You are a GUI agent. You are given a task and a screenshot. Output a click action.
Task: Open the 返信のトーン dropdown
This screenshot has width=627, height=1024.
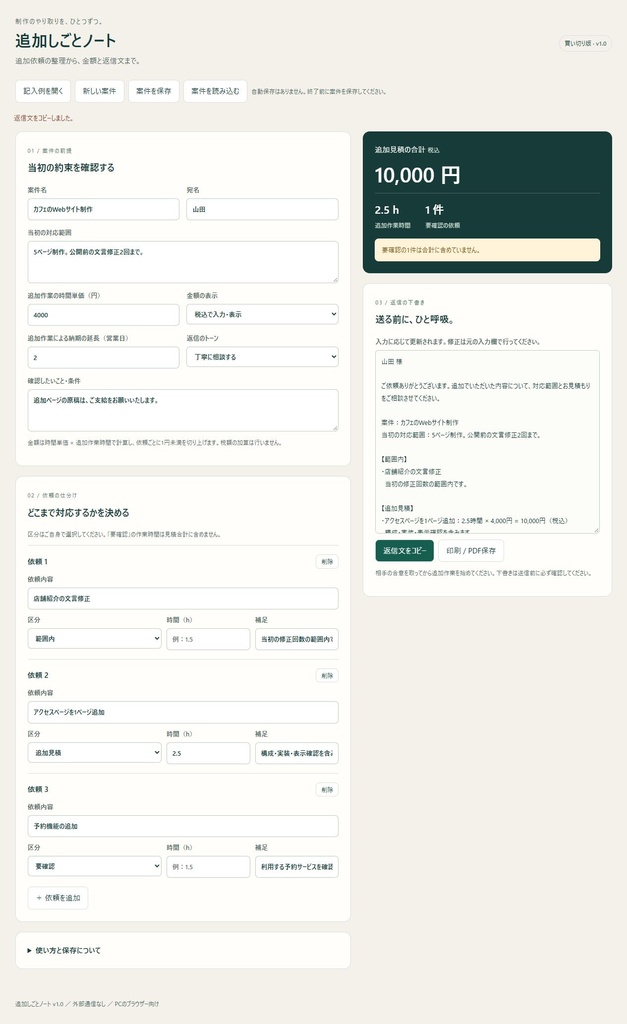point(263,357)
